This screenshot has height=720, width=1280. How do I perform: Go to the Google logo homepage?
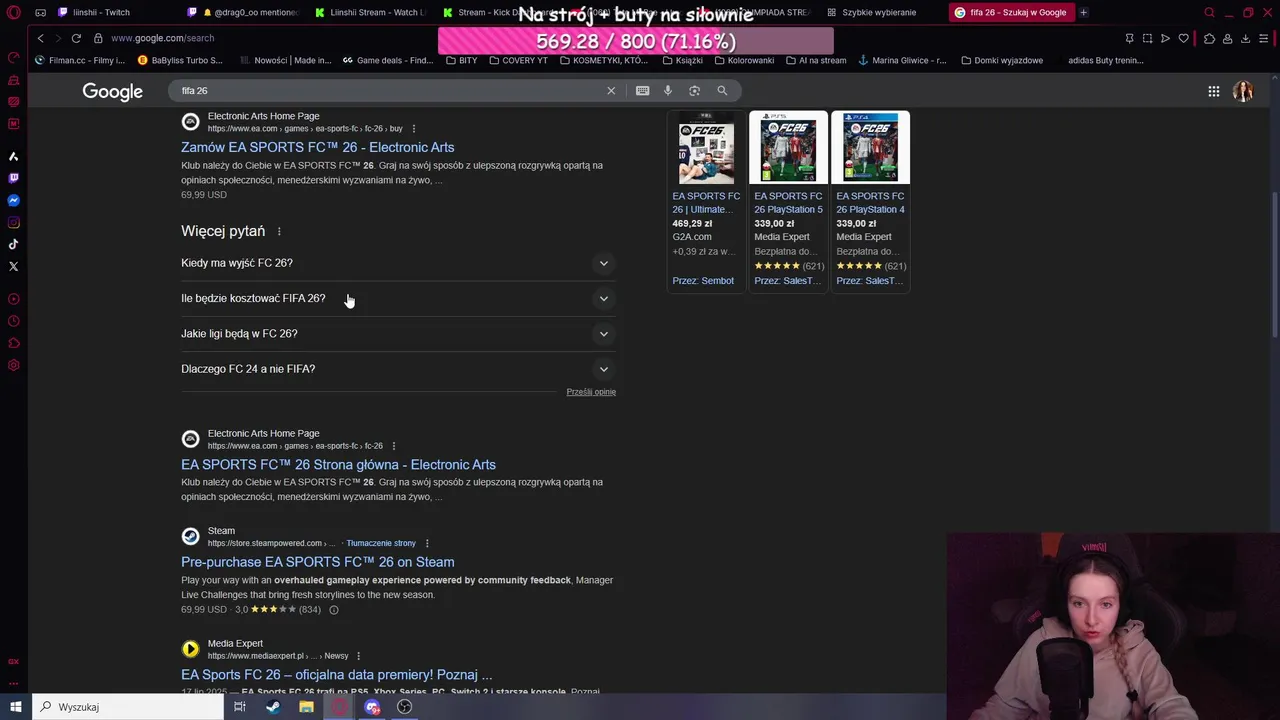(112, 91)
